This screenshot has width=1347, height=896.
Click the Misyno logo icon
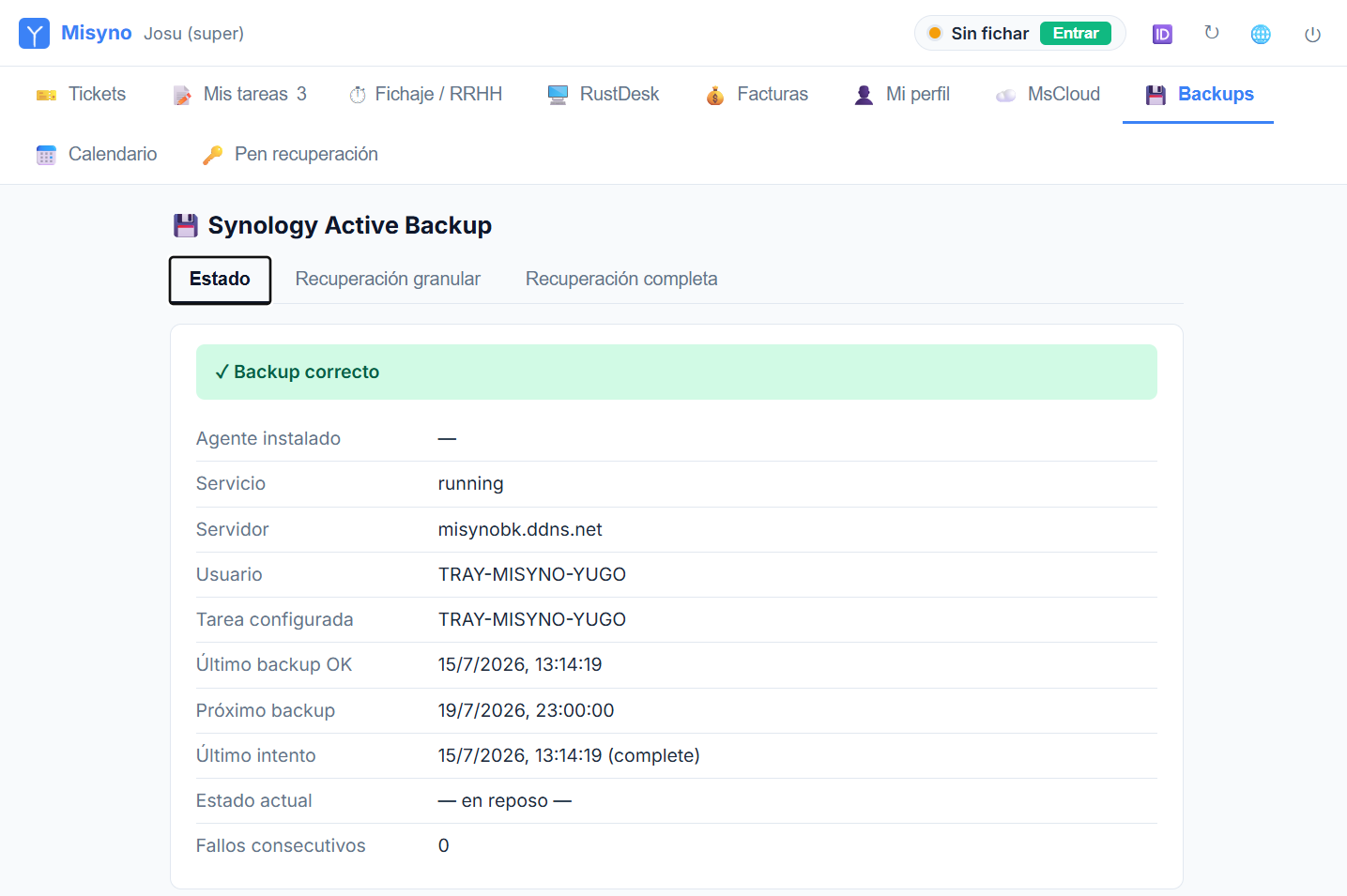[x=35, y=34]
